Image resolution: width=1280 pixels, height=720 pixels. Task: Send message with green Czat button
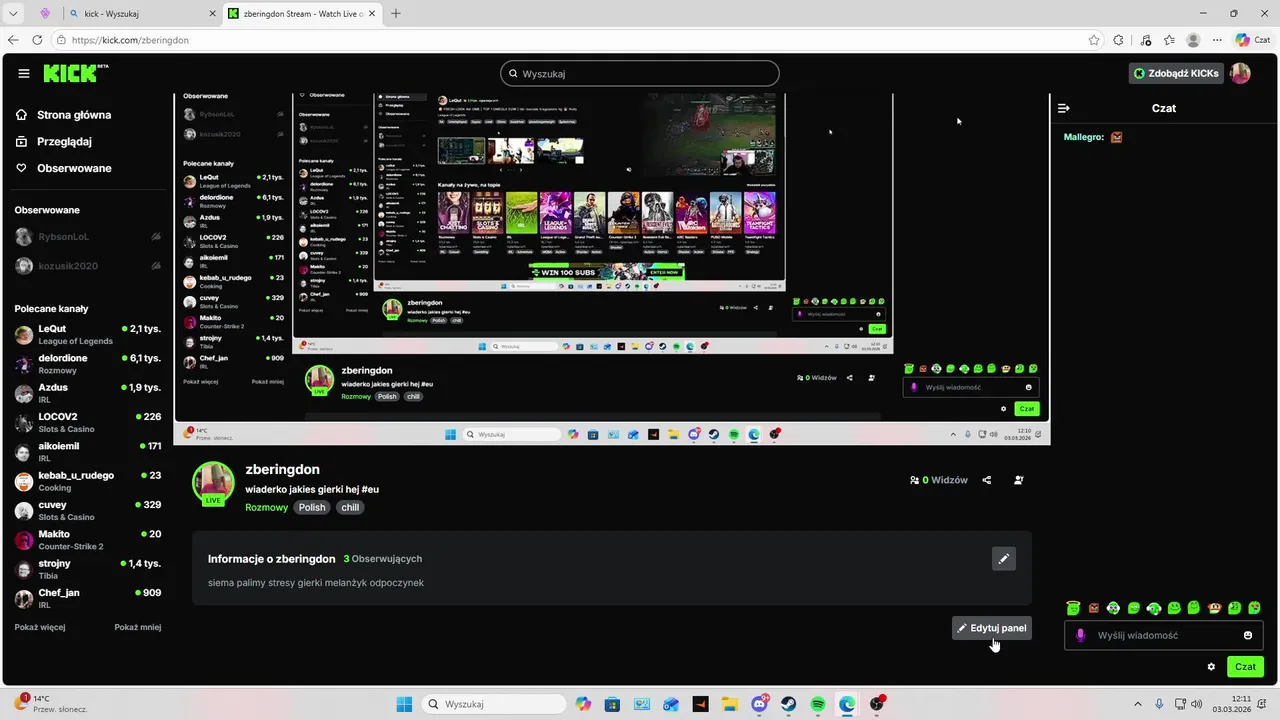1245,666
